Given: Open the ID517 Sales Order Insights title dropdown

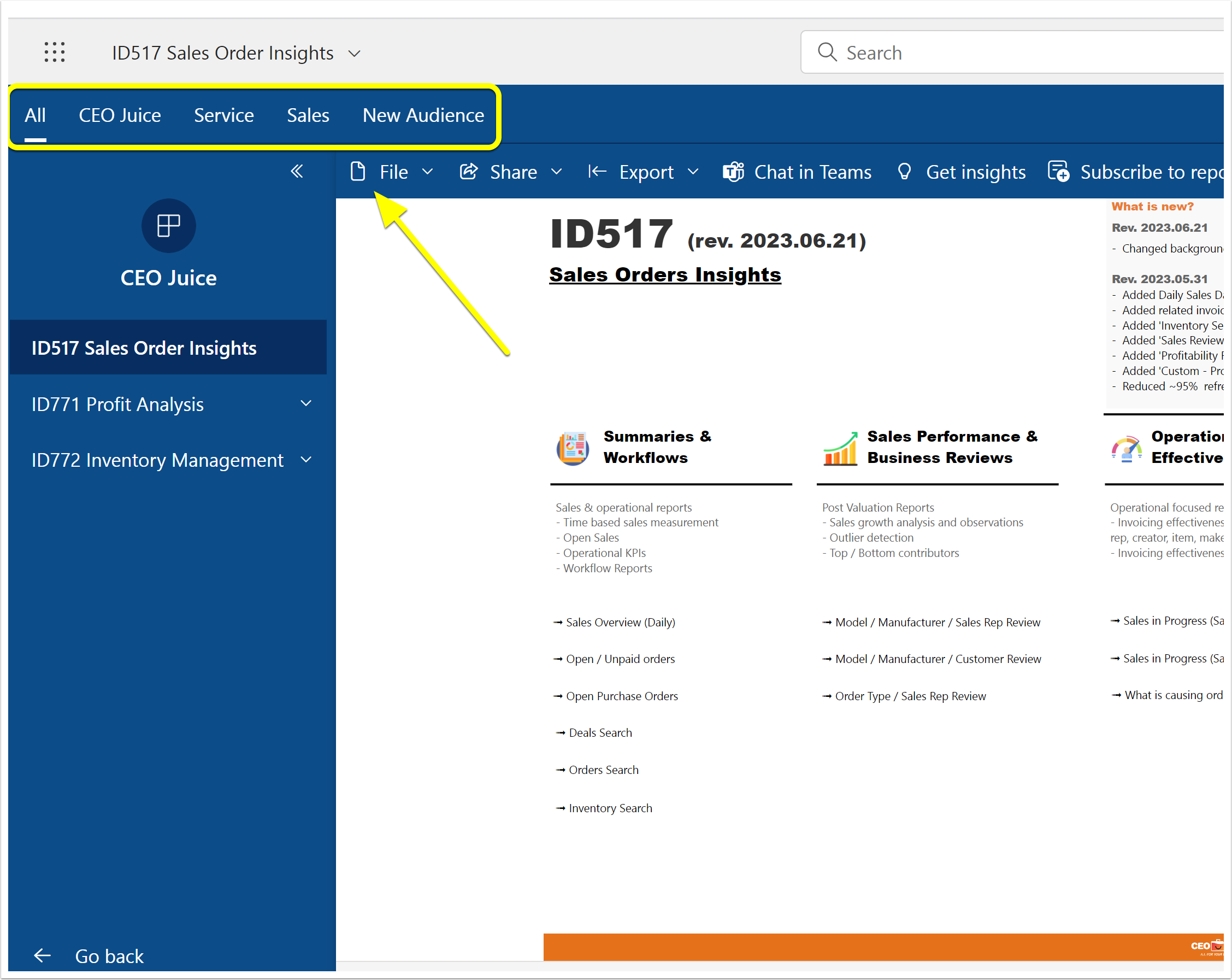Looking at the screenshot, I should [x=354, y=53].
